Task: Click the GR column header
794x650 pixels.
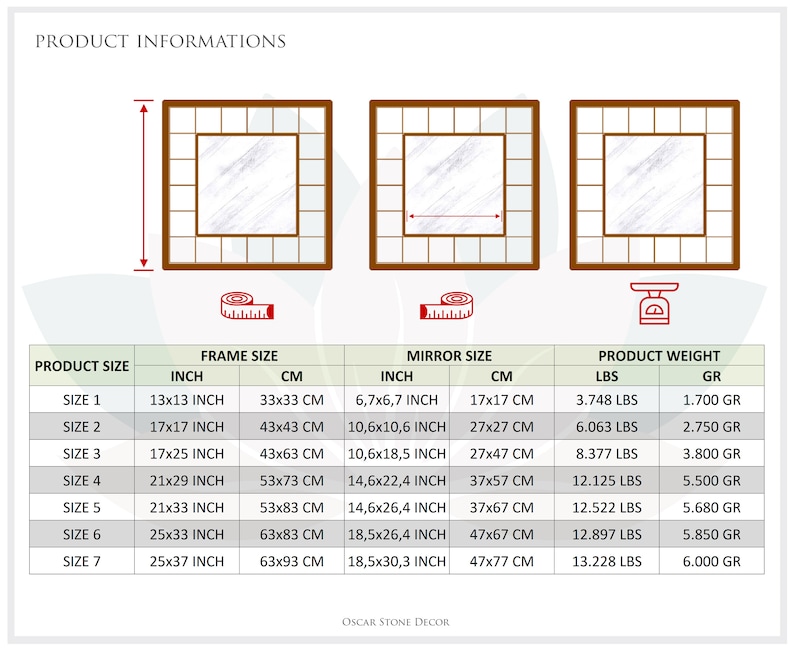Action: [x=711, y=376]
